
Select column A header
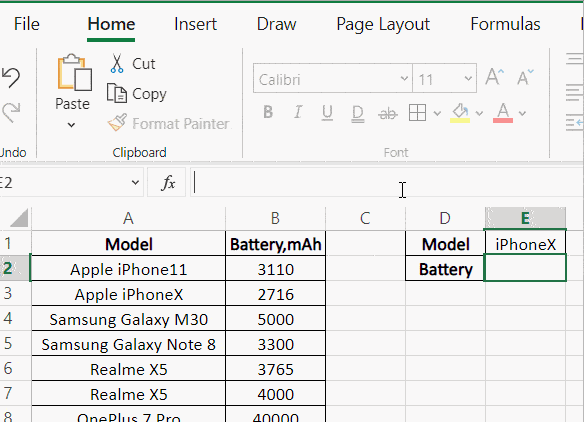(x=128, y=218)
